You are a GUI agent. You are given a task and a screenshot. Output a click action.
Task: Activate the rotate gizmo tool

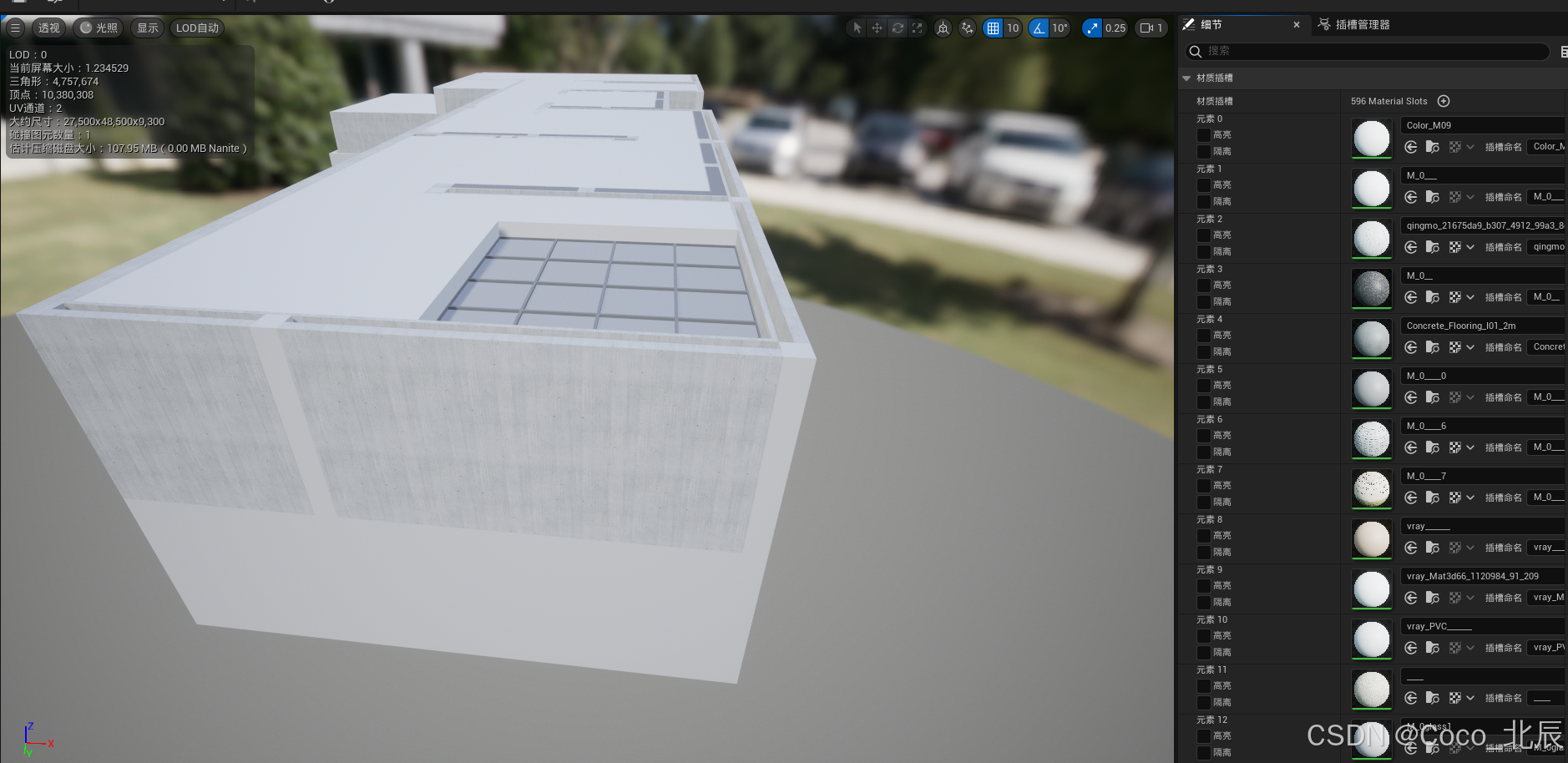pos(898,28)
